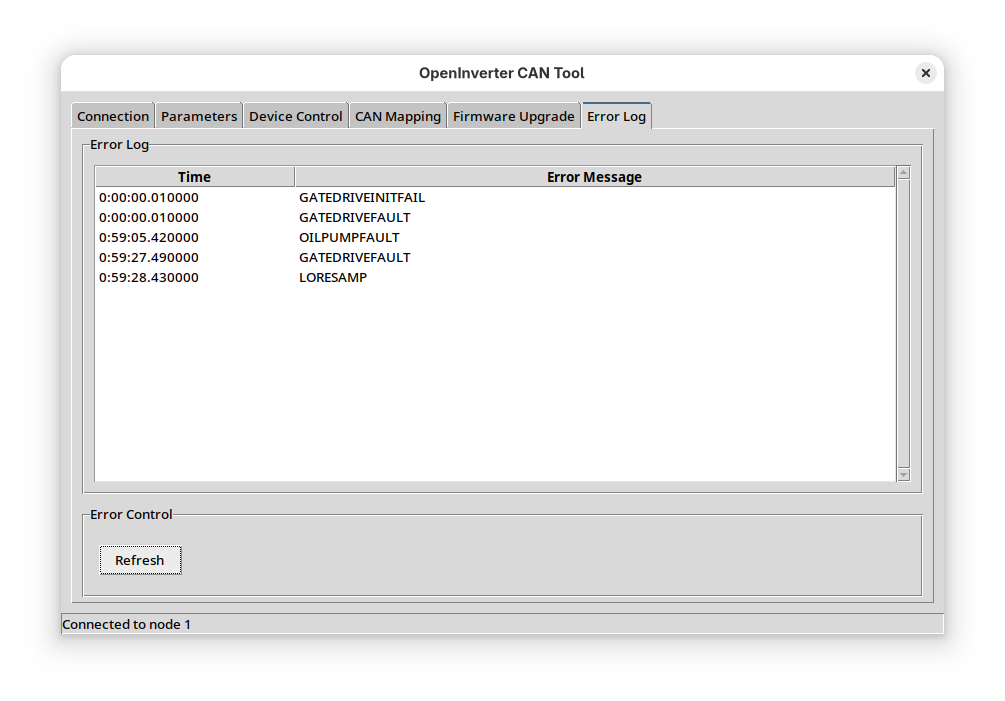Click the error log scrollbar down arrow
This screenshot has height=701, width=1005.
pos(903,475)
